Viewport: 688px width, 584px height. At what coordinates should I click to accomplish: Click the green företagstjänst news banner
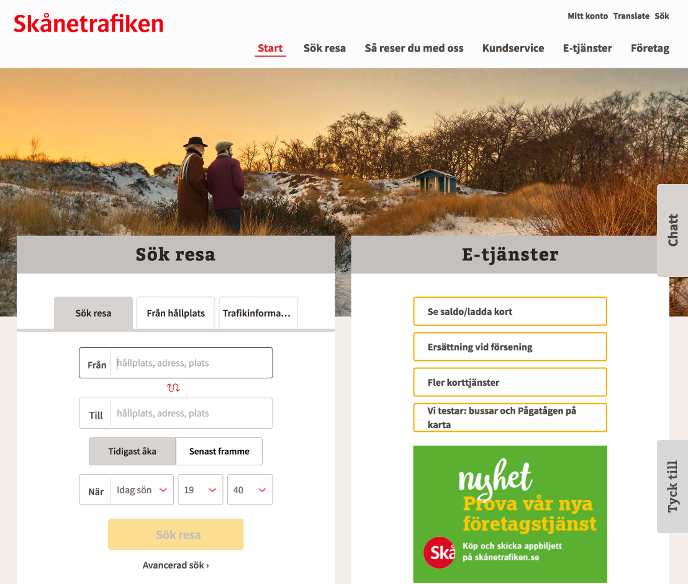pyautogui.click(x=510, y=514)
